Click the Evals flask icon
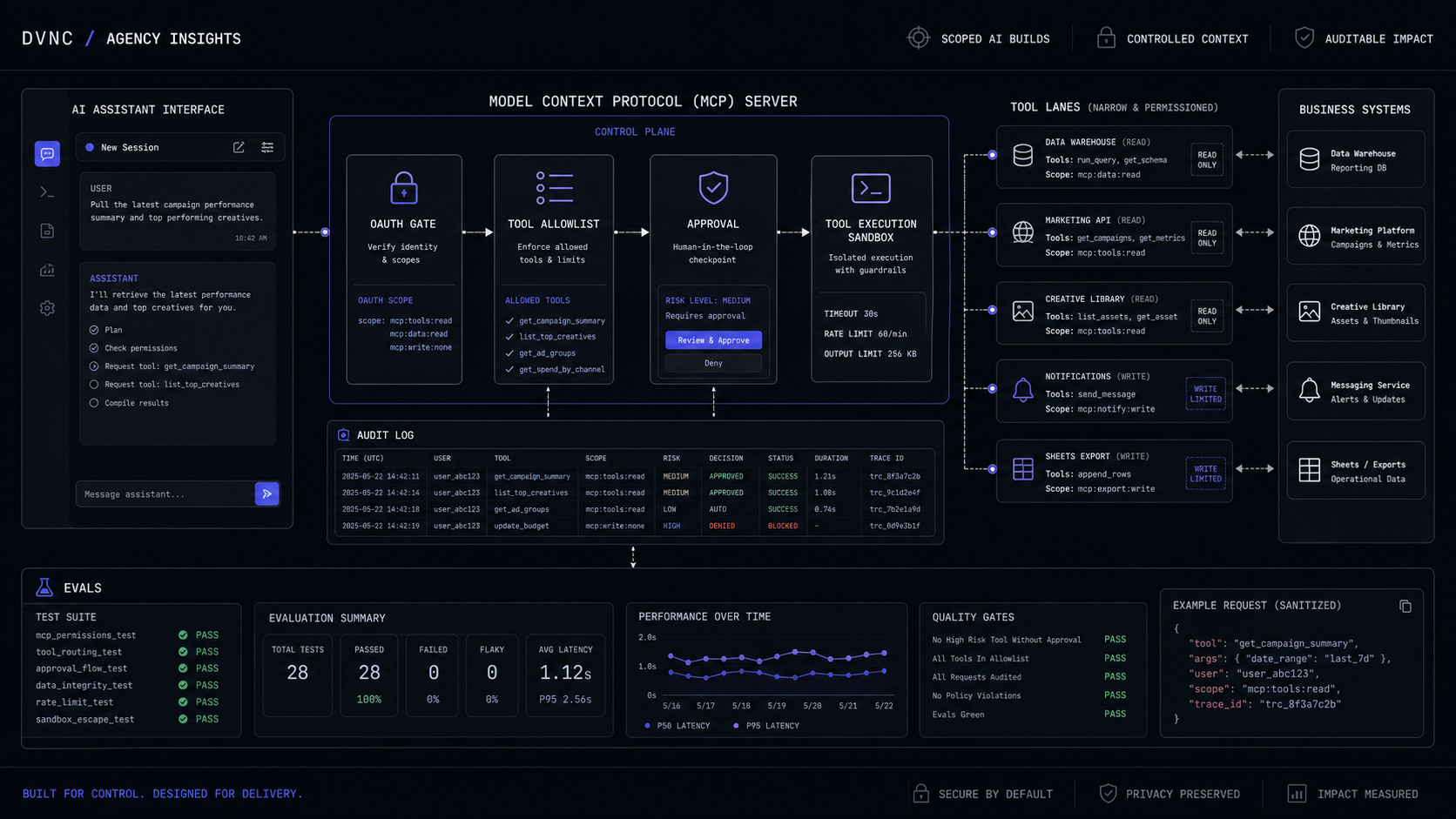Screen dimensions: 1456x819 [44, 587]
